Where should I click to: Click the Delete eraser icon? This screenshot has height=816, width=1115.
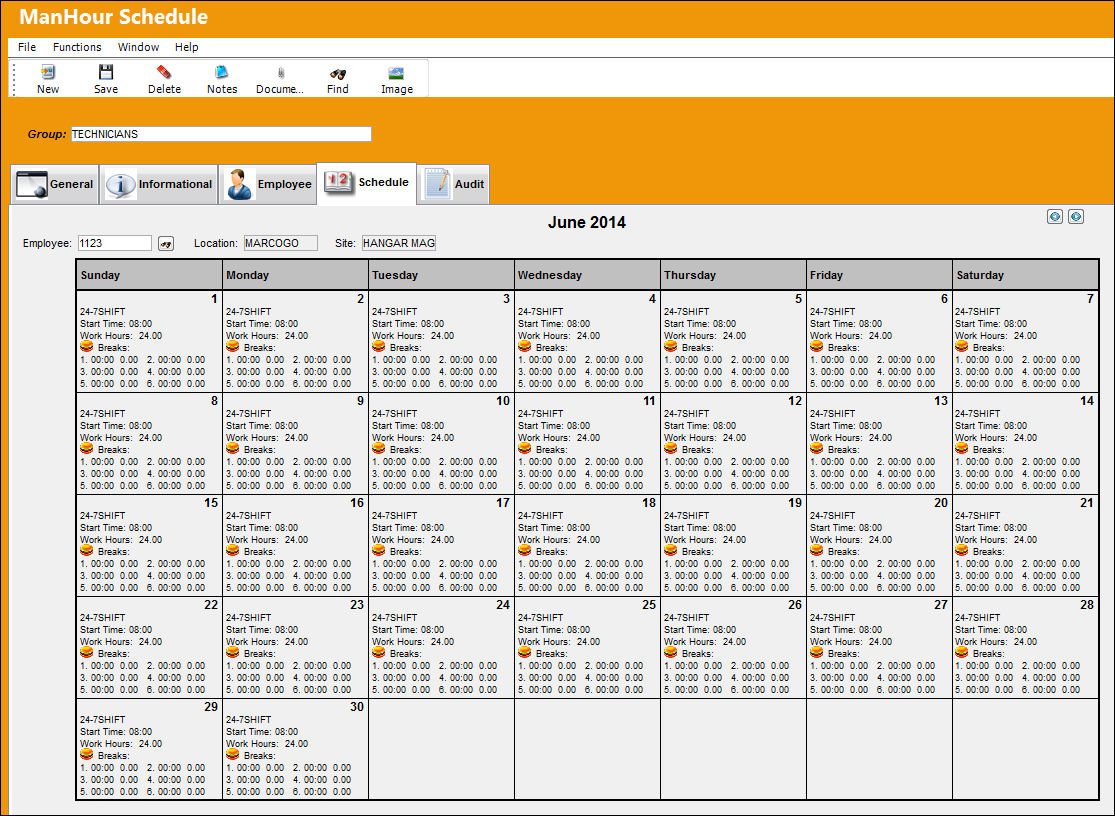click(x=164, y=73)
